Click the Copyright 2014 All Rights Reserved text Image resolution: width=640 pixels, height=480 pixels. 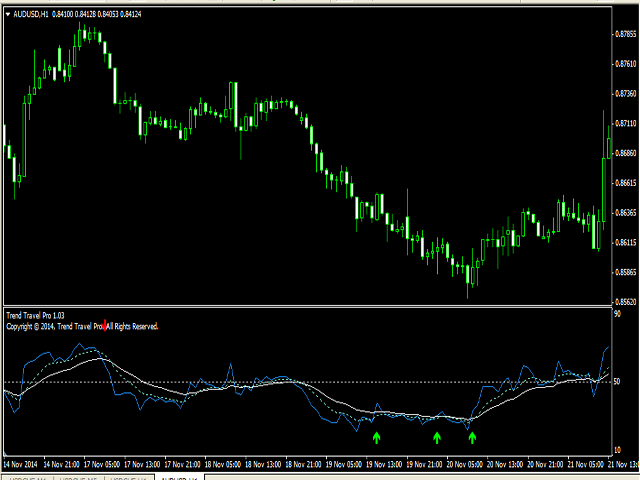point(82,326)
